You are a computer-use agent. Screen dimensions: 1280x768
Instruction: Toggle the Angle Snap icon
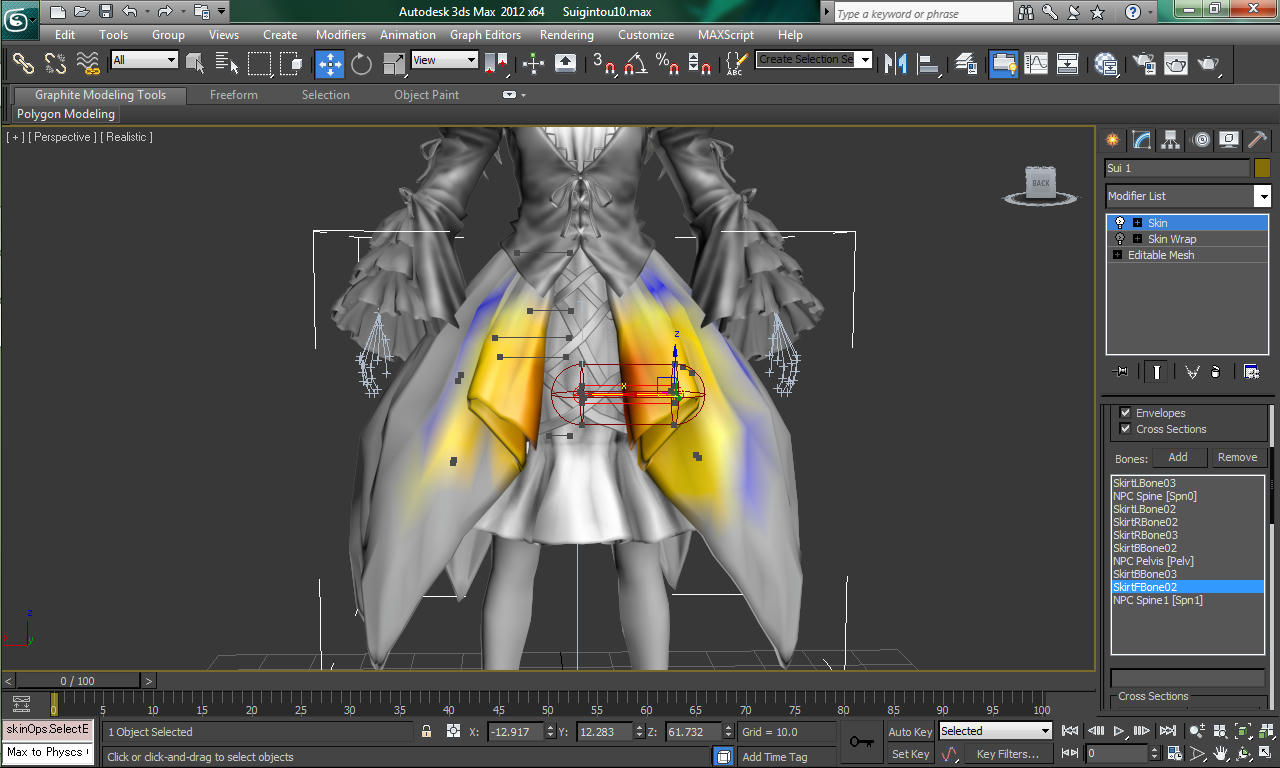[x=635, y=64]
